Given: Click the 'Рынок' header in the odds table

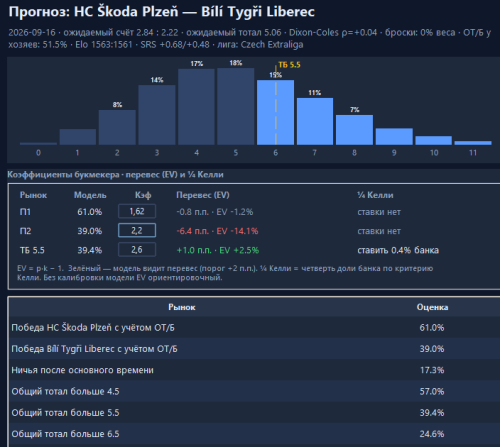Looking at the screenshot, I should [x=33, y=195].
